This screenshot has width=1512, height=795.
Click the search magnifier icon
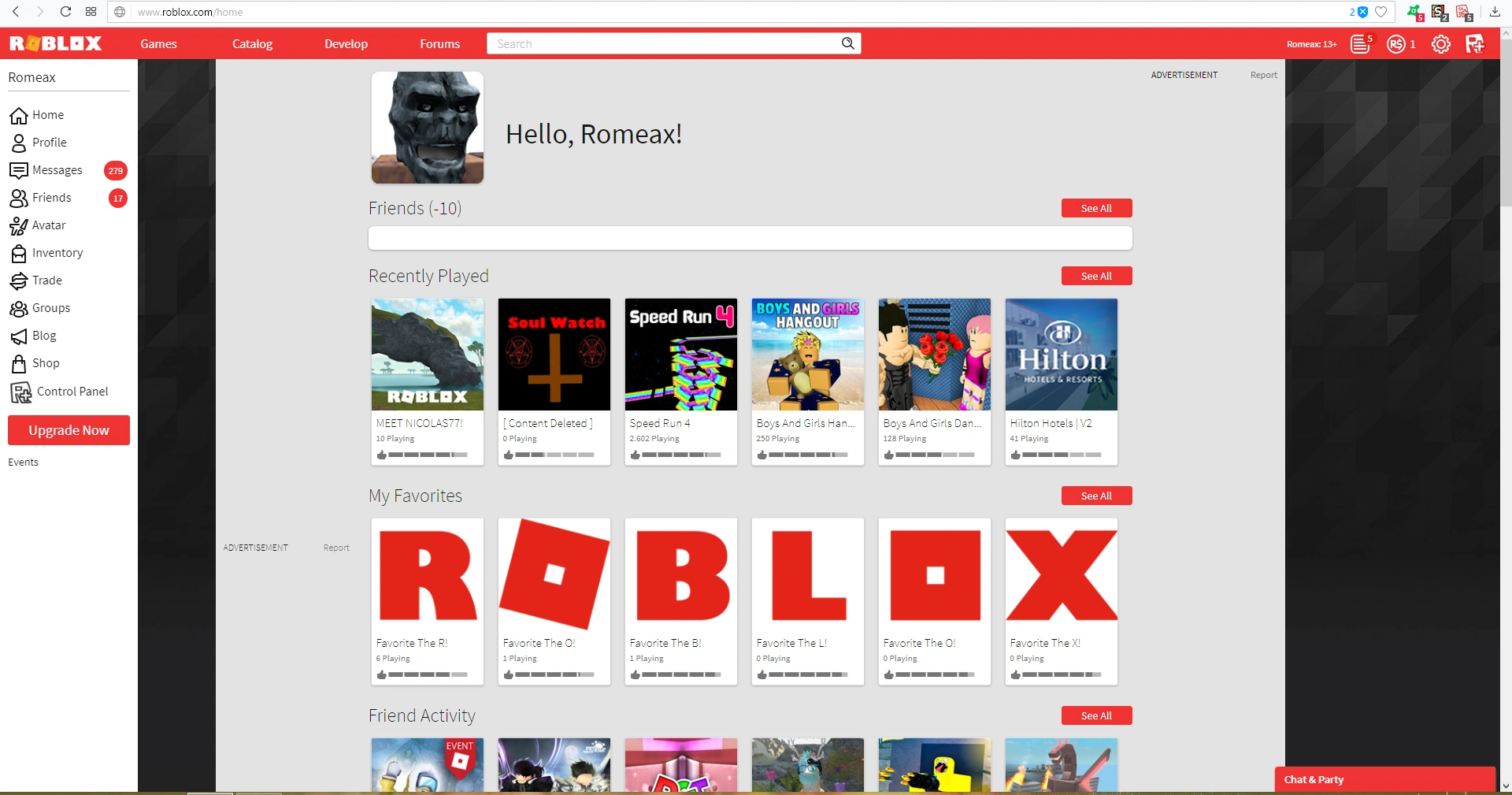pos(847,43)
